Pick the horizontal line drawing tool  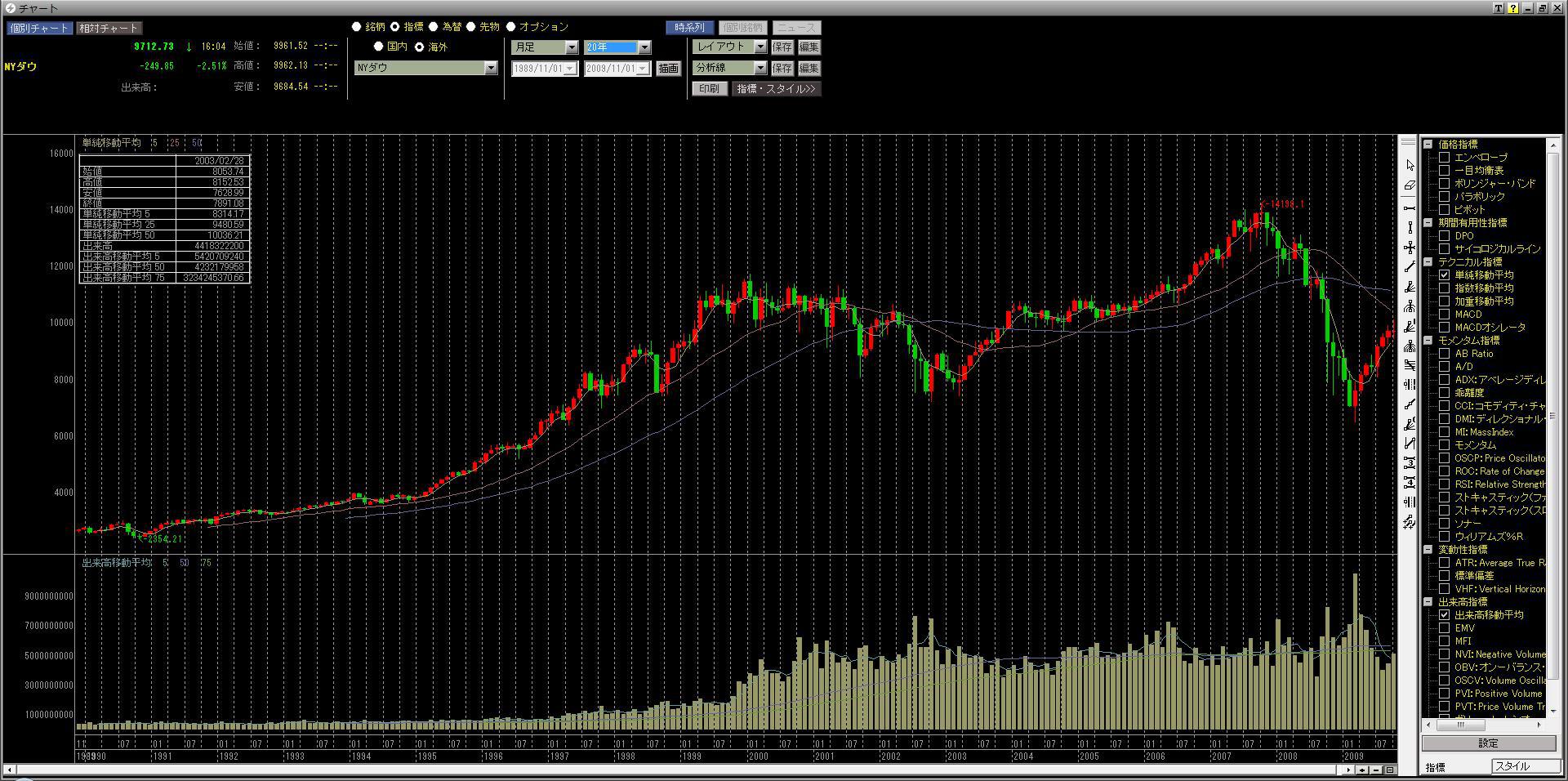[x=1410, y=208]
